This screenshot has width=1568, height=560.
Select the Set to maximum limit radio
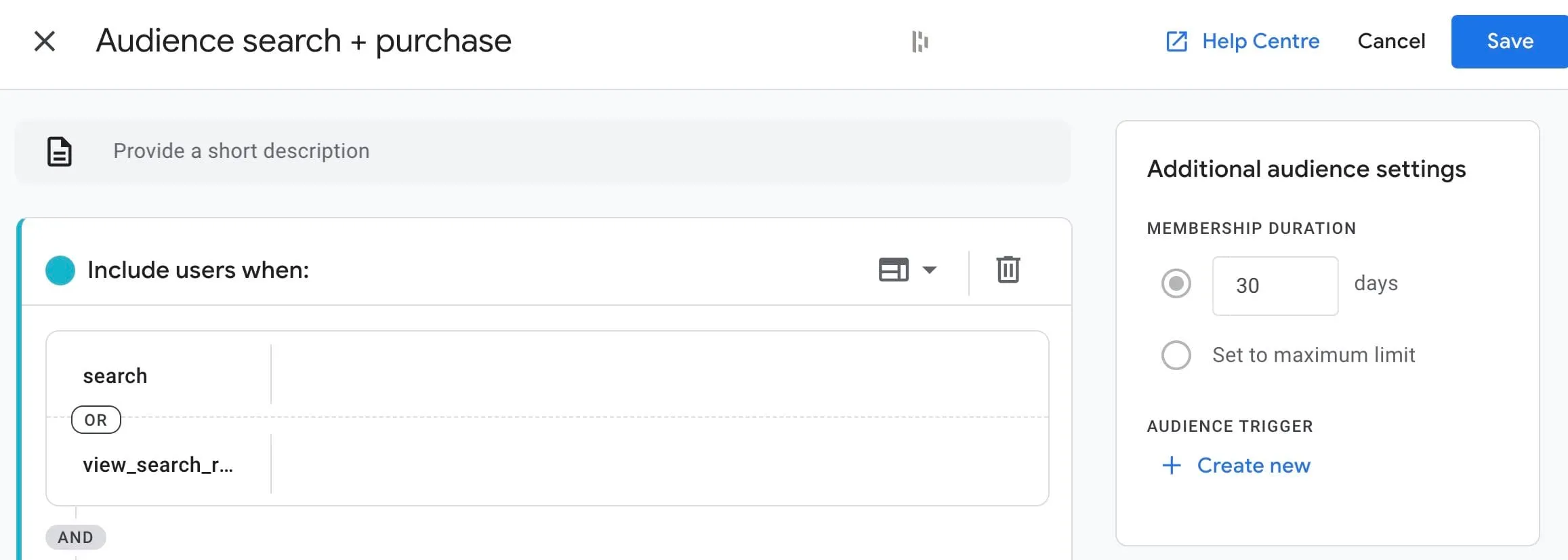(1176, 355)
